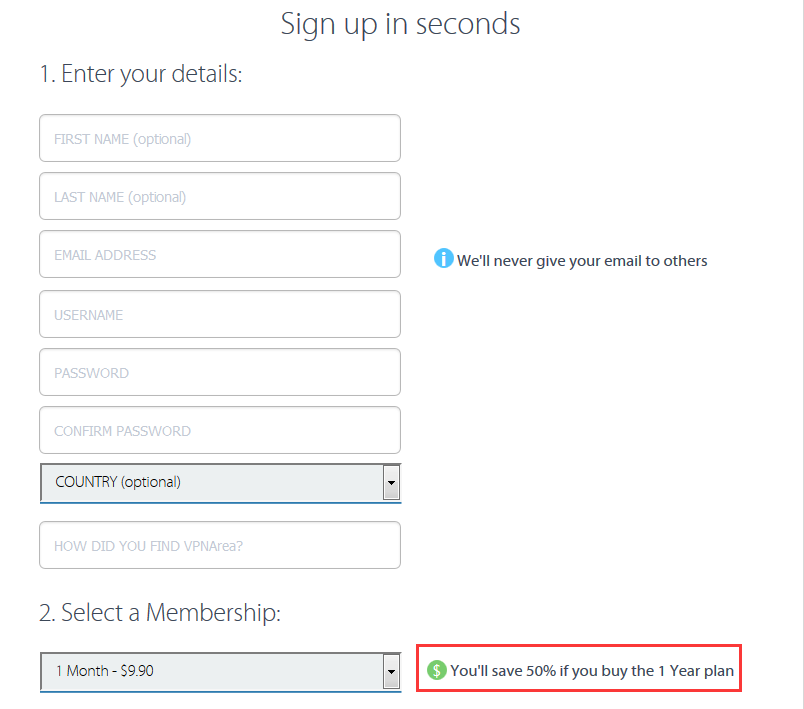The width and height of the screenshot is (804, 709).
Task: Click the Last Name optional field
Action: pyautogui.click(x=220, y=196)
